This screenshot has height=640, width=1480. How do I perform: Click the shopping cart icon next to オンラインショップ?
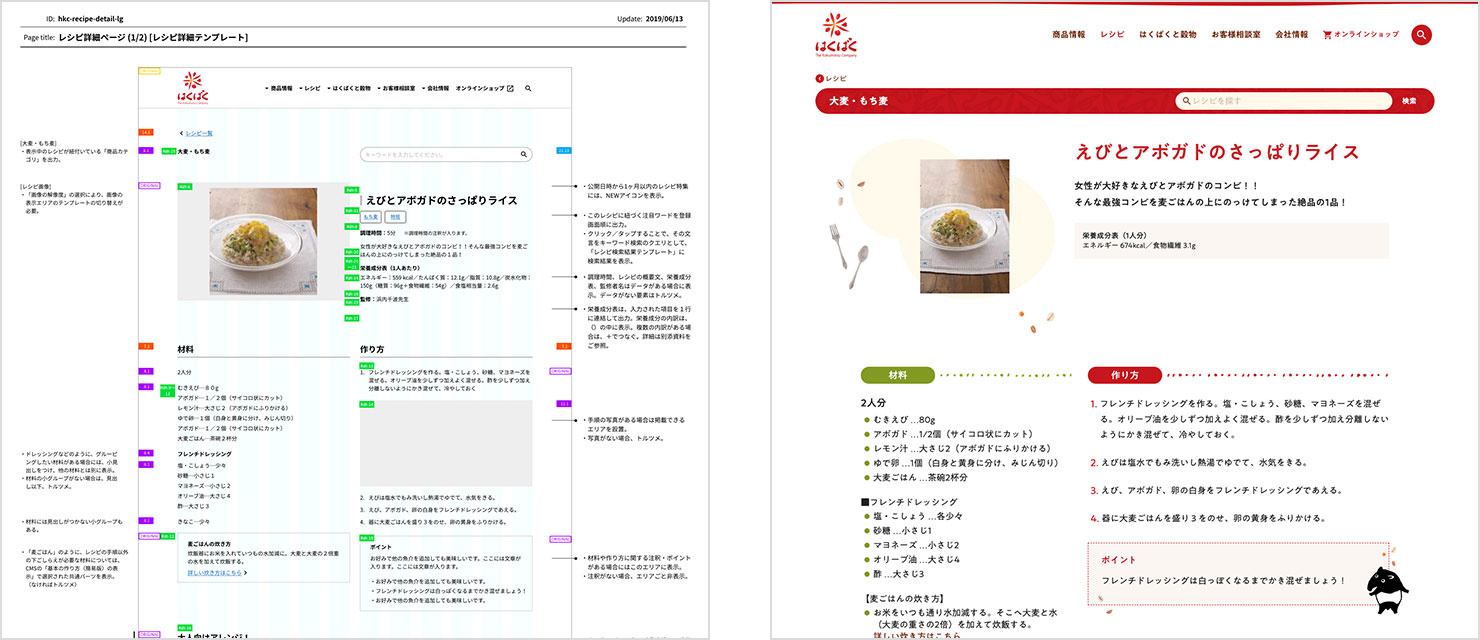click(x=1327, y=35)
